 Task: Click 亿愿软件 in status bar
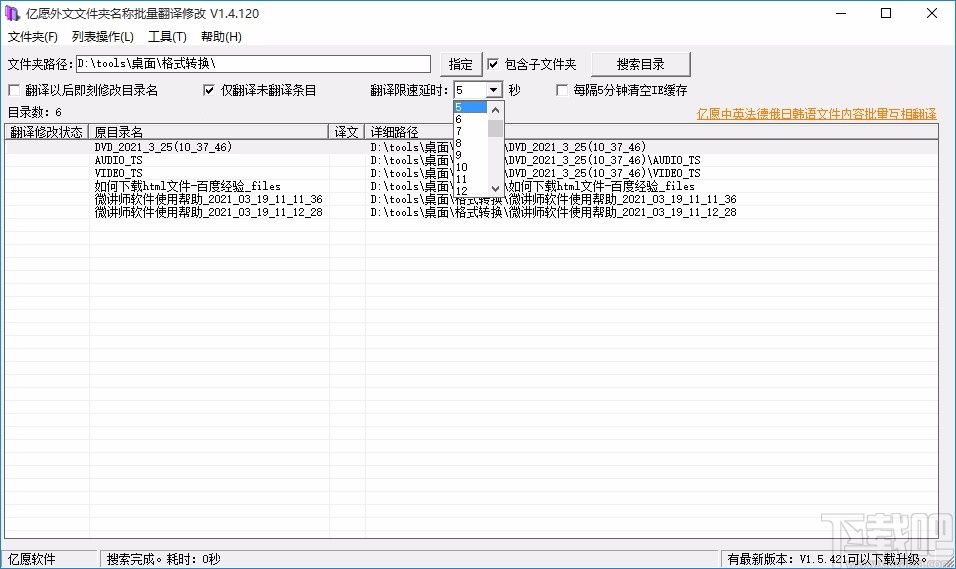click(x=32, y=559)
